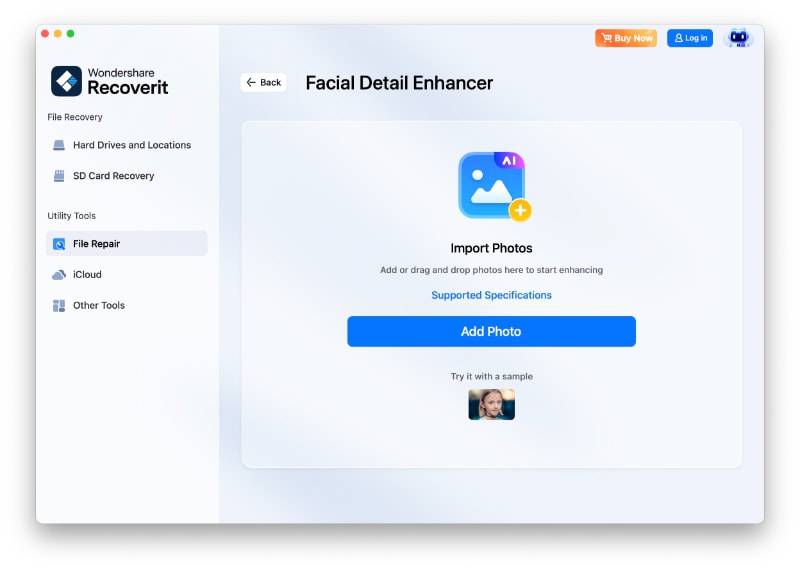
Task: Click the AI Import Photos image icon
Action: click(494, 186)
